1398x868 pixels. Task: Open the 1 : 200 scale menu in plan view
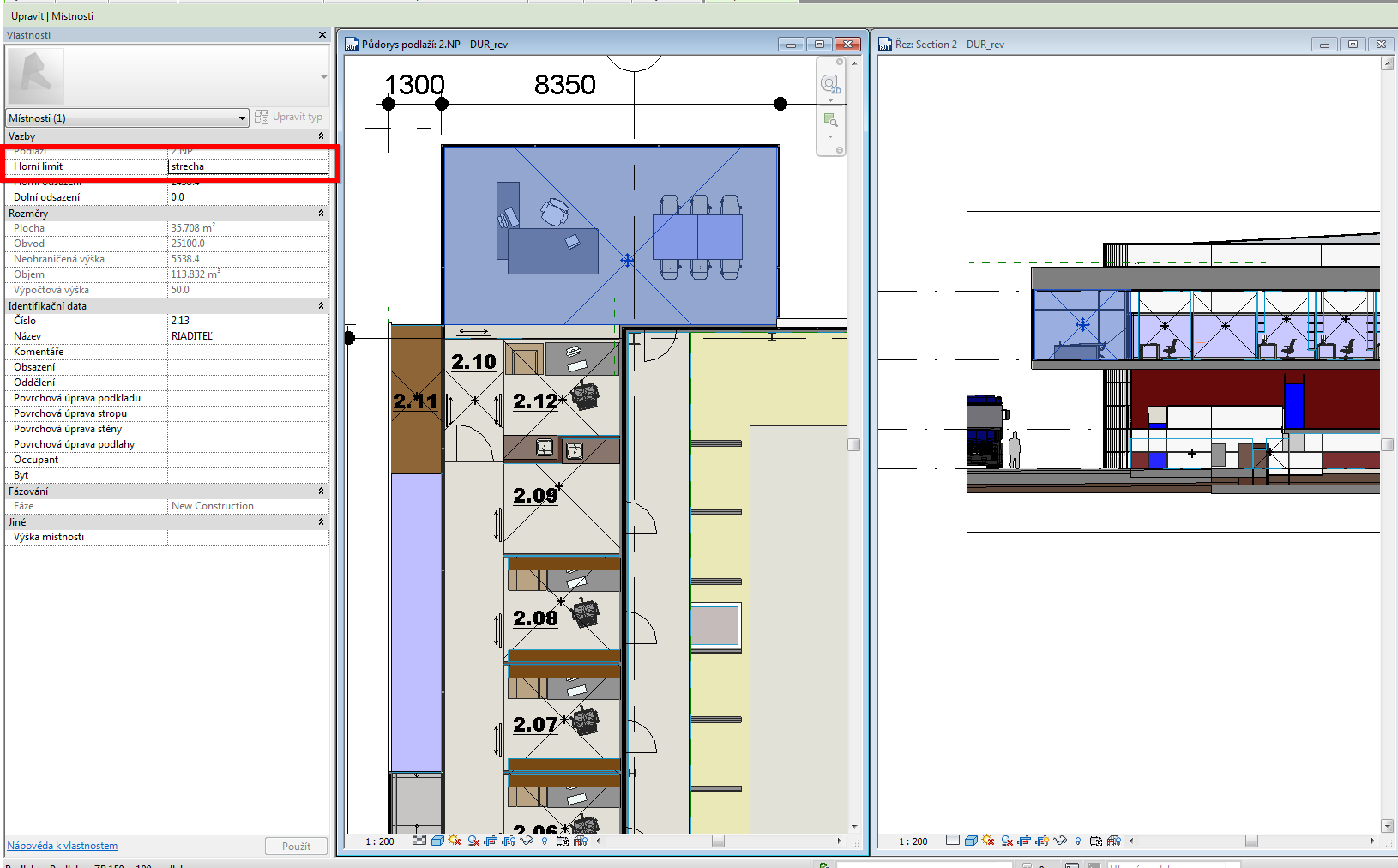click(x=380, y=841)
